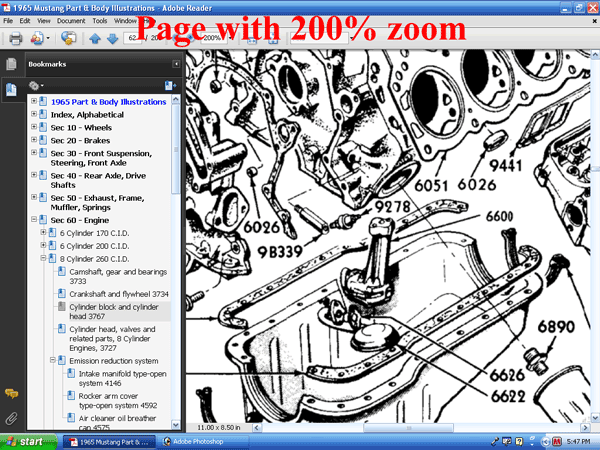Viewport: 600px width, 450px height.
Task: Select Sec 60 - Engine bookmark
Action: click(80, 220)
